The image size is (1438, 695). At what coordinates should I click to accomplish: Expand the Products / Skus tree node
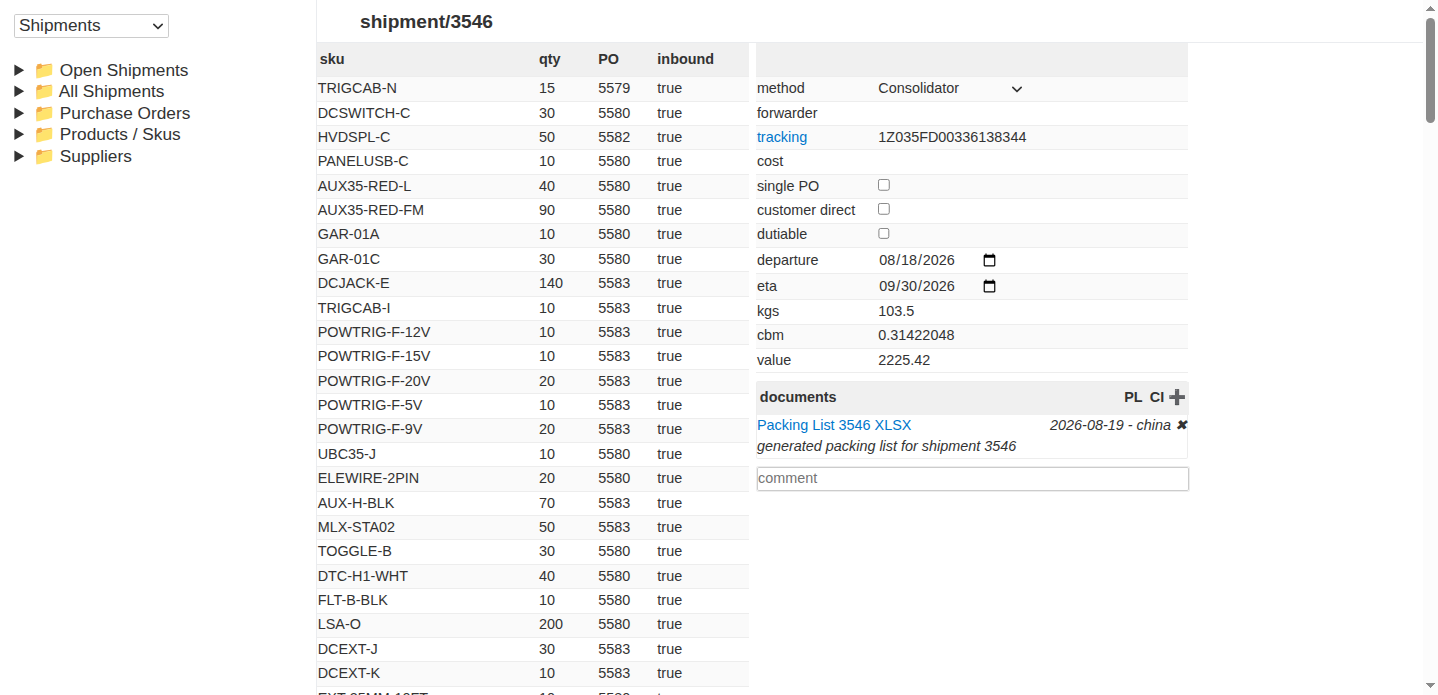19,134
